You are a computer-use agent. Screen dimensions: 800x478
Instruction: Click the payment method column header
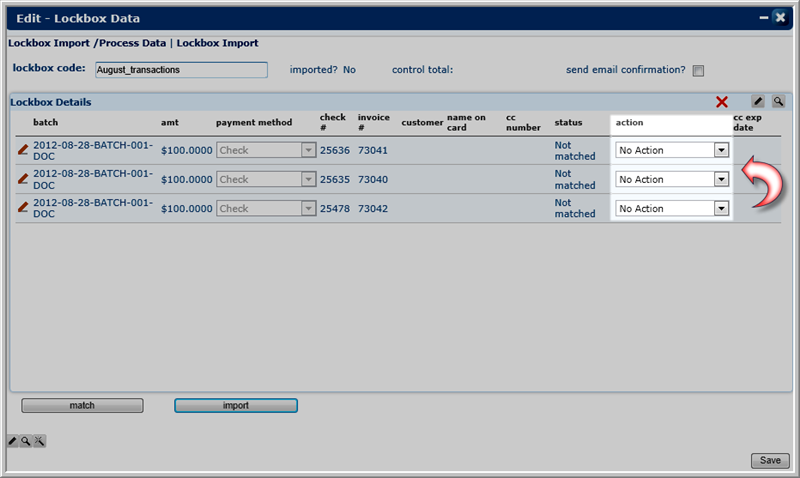254,122
